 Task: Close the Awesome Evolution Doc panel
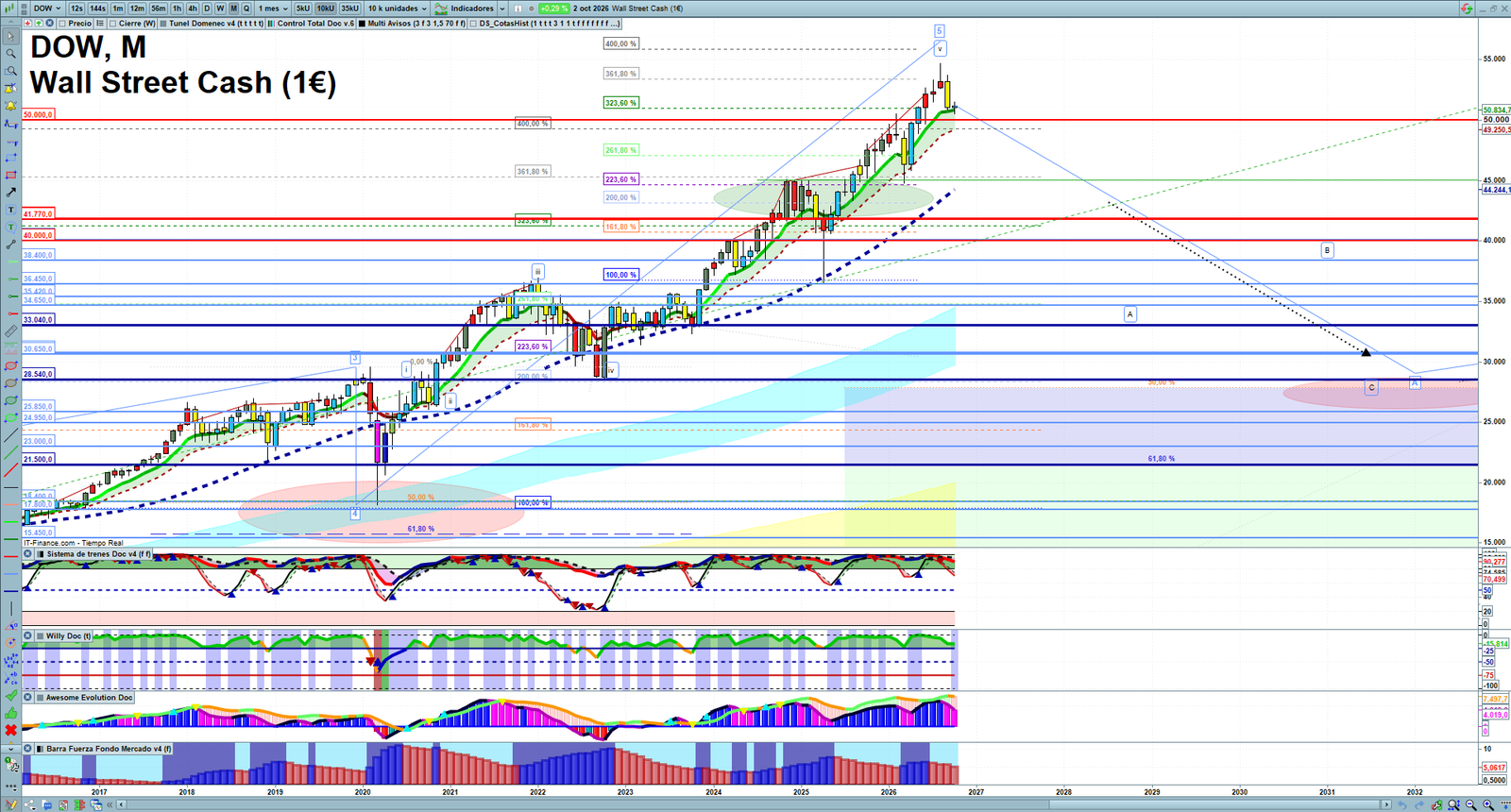(27, 698)
